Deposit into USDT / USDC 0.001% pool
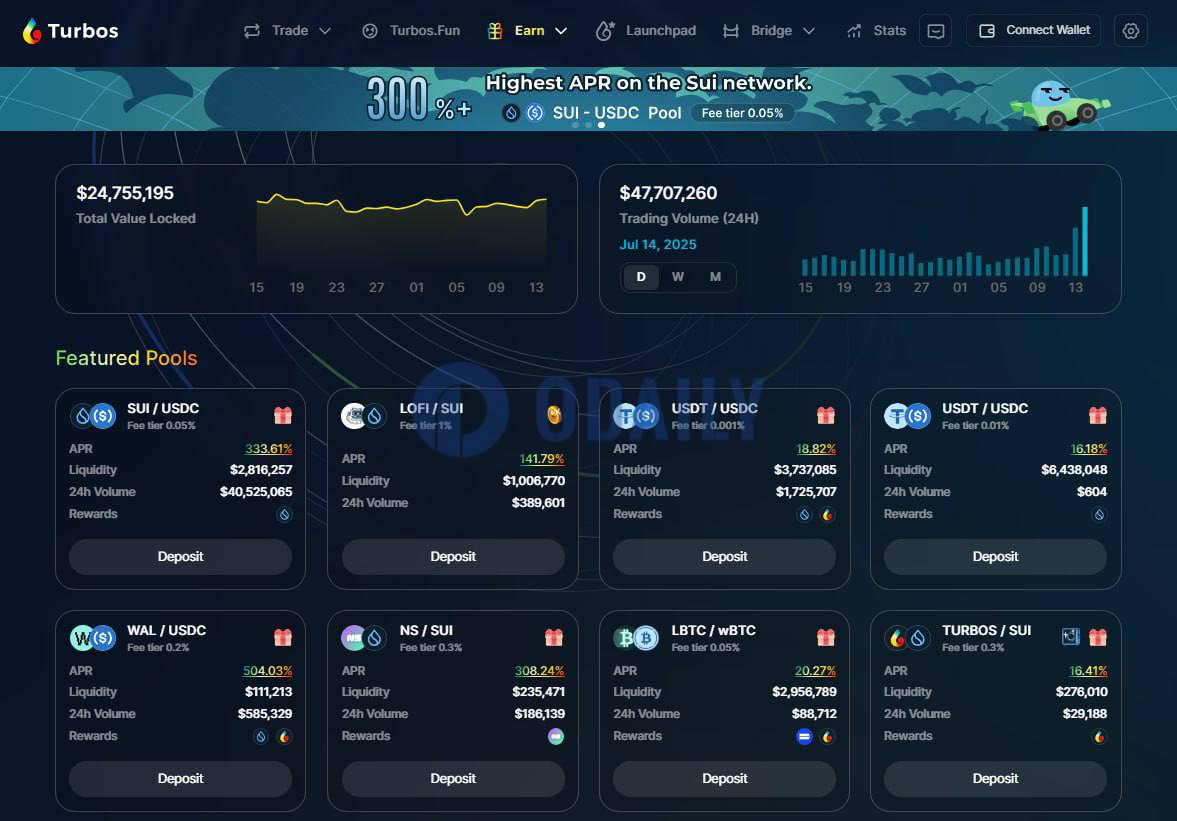 pos(724,557)
